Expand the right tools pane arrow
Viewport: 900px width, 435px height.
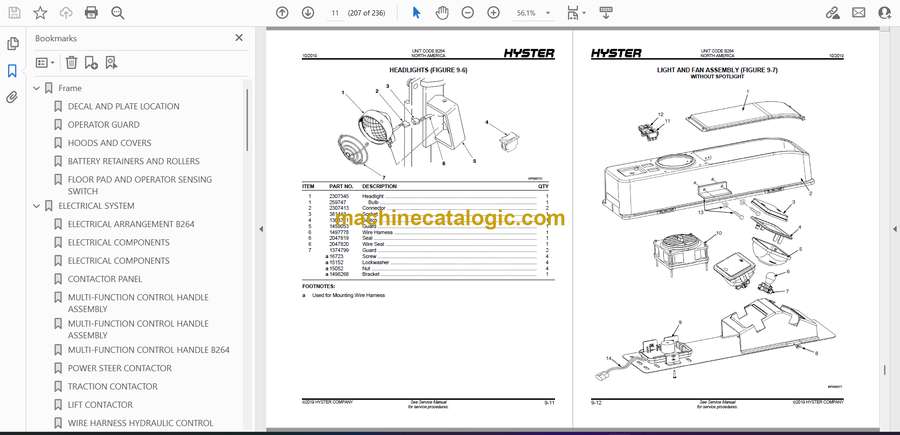point(895,229)
